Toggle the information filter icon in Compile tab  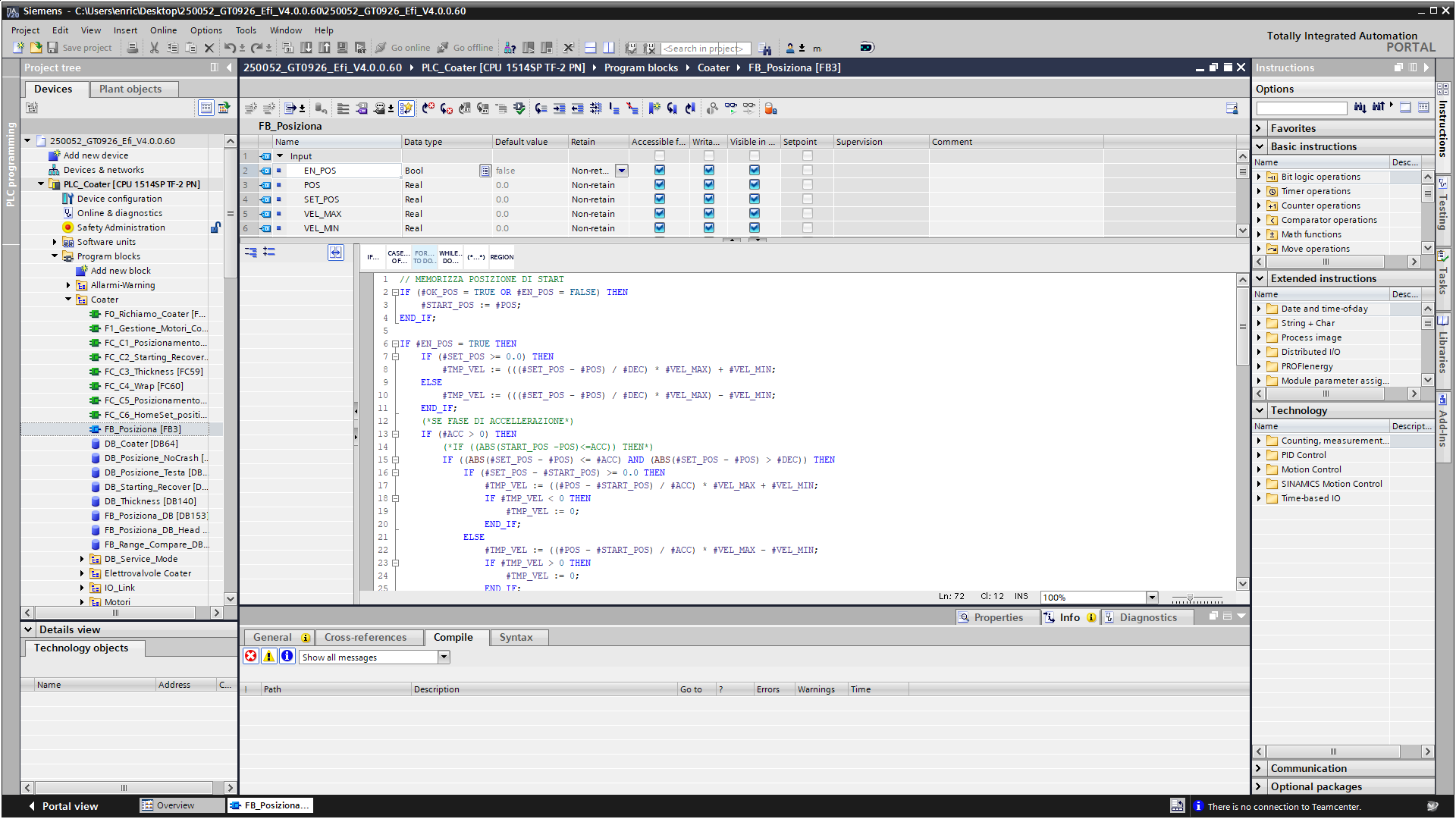(x=287, y=656)
